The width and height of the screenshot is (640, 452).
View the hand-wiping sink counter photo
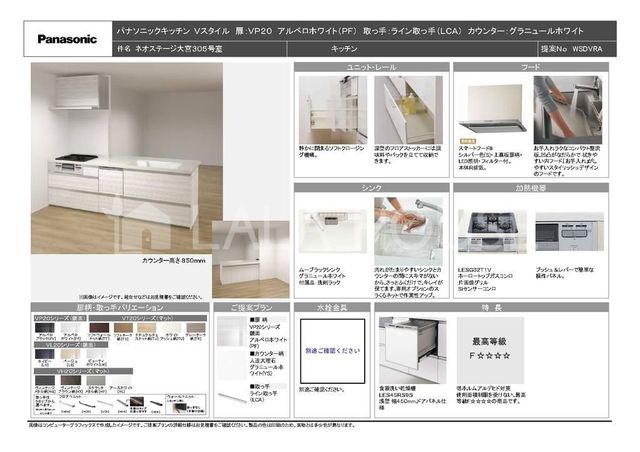pyautogui.click(x=408, y=232)
